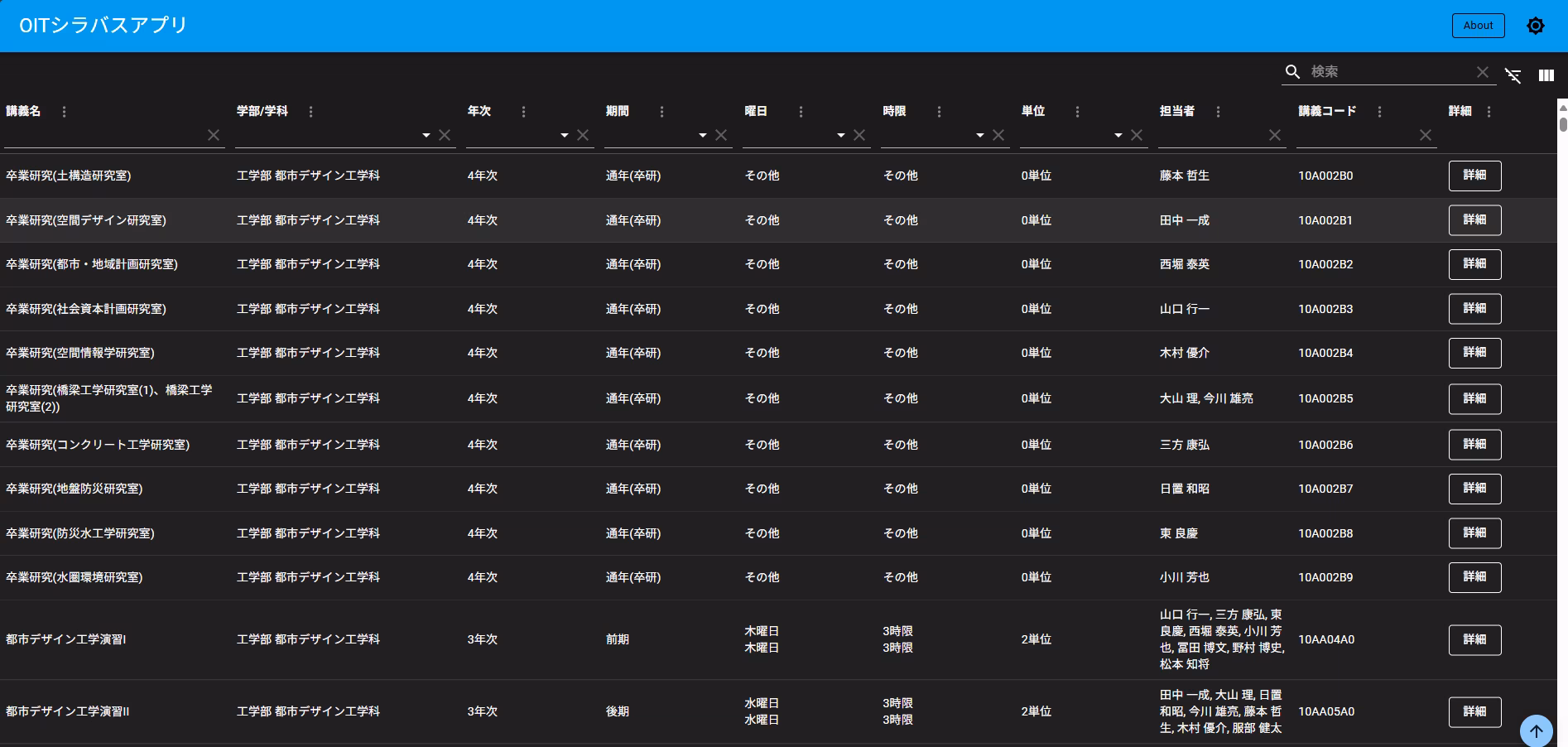Click the scroll-to-top arrow button

[x=1536, y=730]
